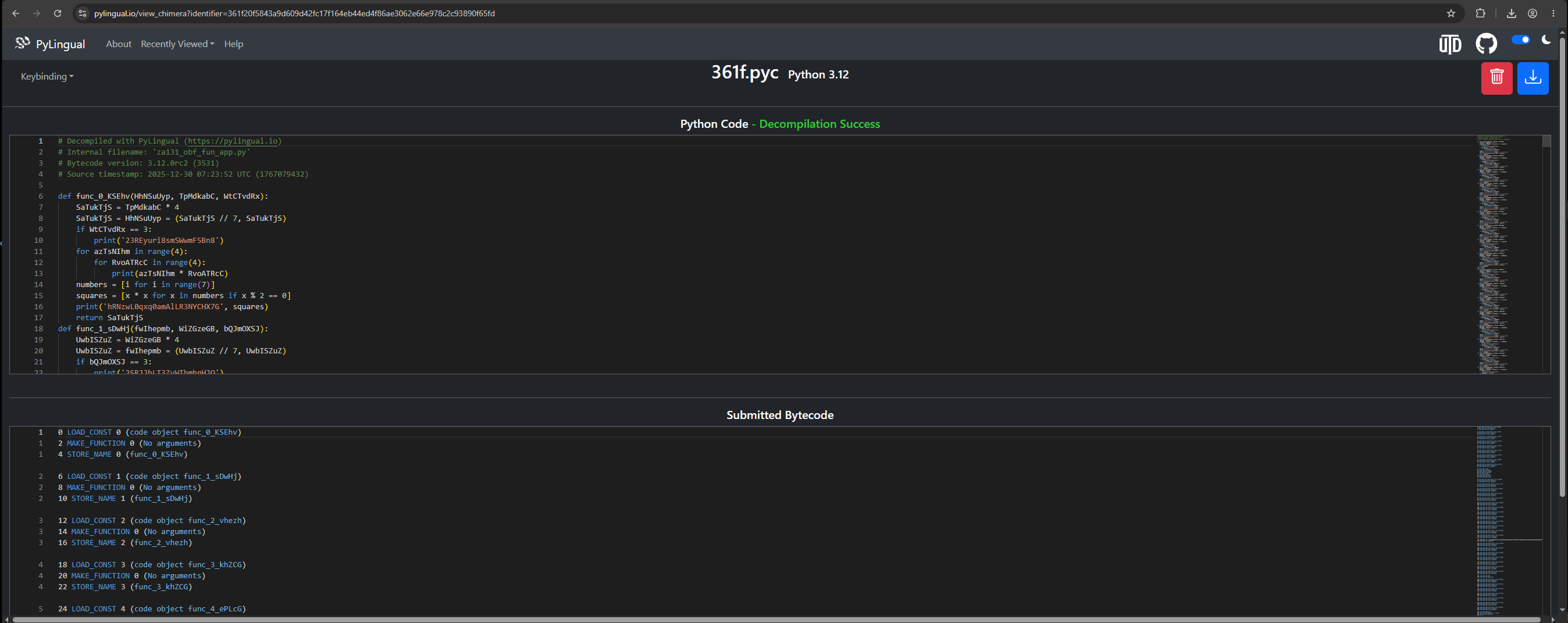Click the Internal filename comment line
Image resolution: width=1568 pixels, height=623 pixels.
[x=154, y=152]
